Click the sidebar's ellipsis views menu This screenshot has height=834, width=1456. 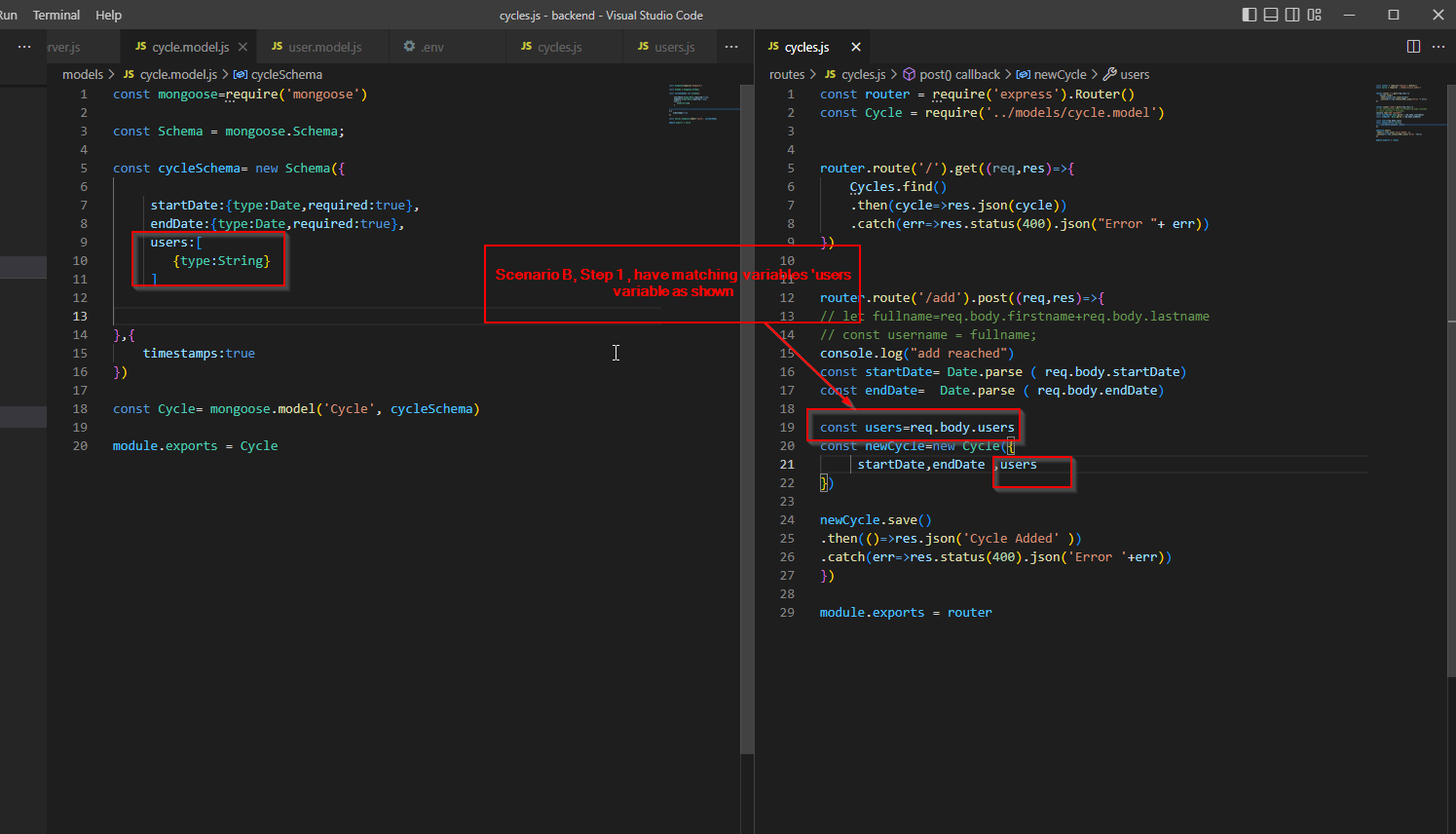[x=24, y=47]
